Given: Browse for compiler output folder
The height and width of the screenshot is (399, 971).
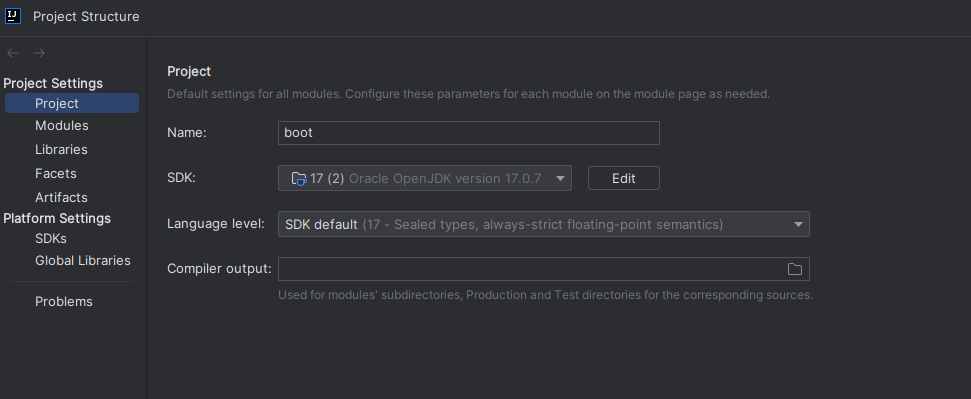Looking at the screenshot, I should click(x=795, y=269).
